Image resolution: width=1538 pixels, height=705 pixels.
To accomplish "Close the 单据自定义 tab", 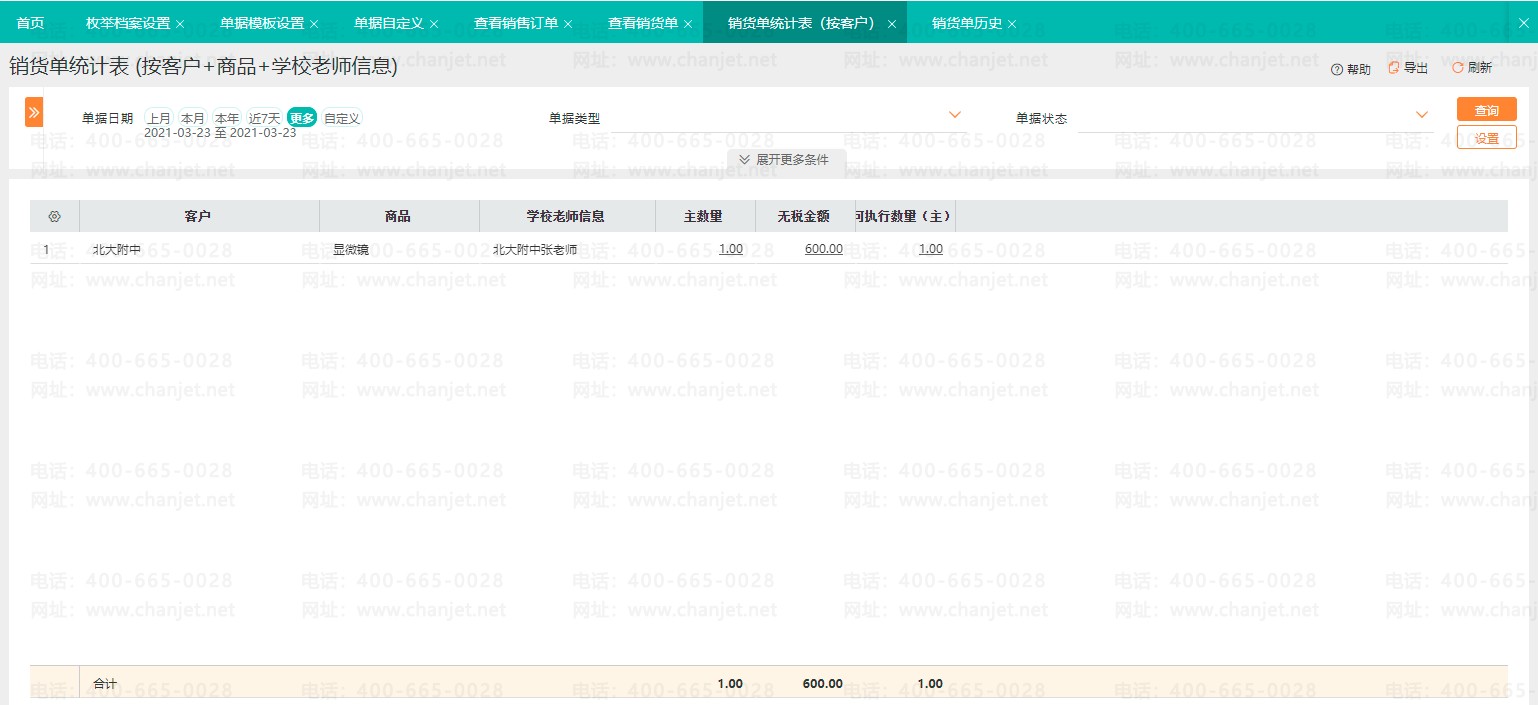I will click(x=434, y=23).
